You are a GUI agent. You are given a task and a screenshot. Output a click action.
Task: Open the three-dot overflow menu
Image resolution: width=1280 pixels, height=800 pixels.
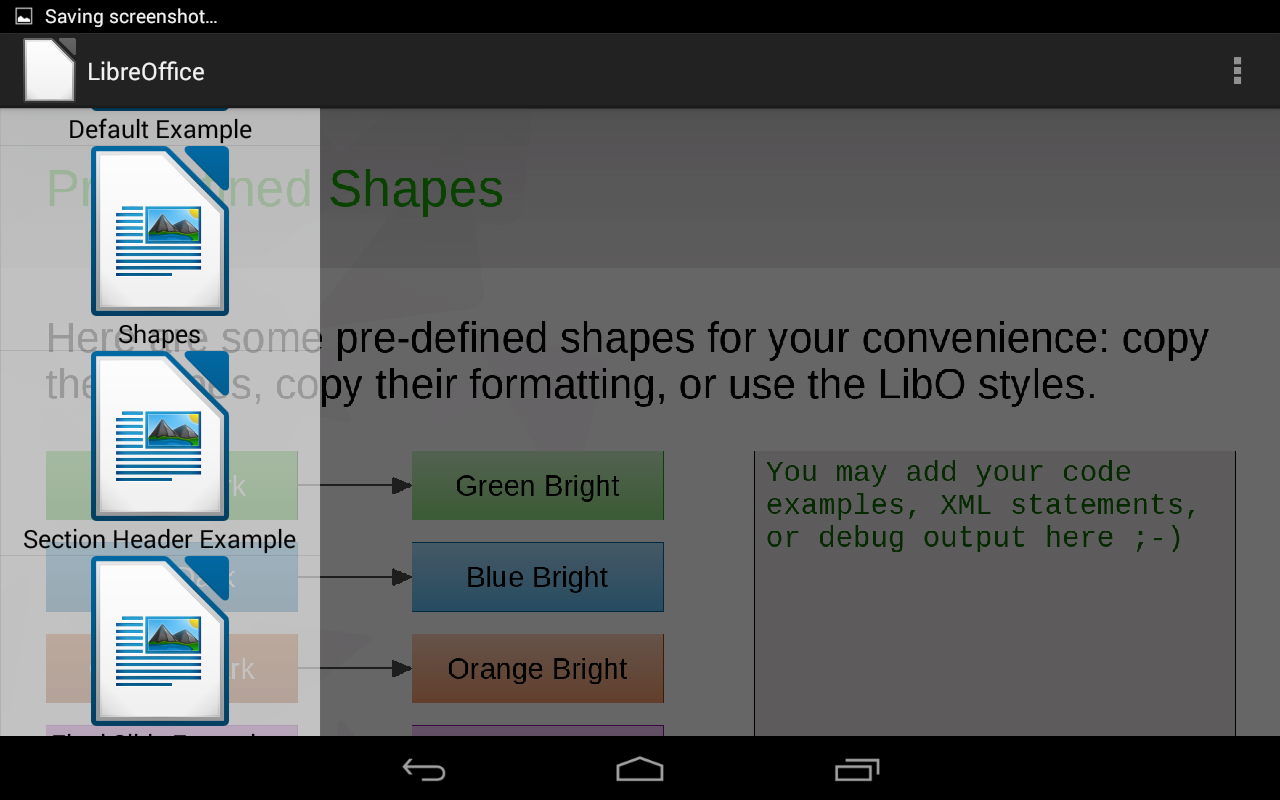click(x=1237, y=70)
